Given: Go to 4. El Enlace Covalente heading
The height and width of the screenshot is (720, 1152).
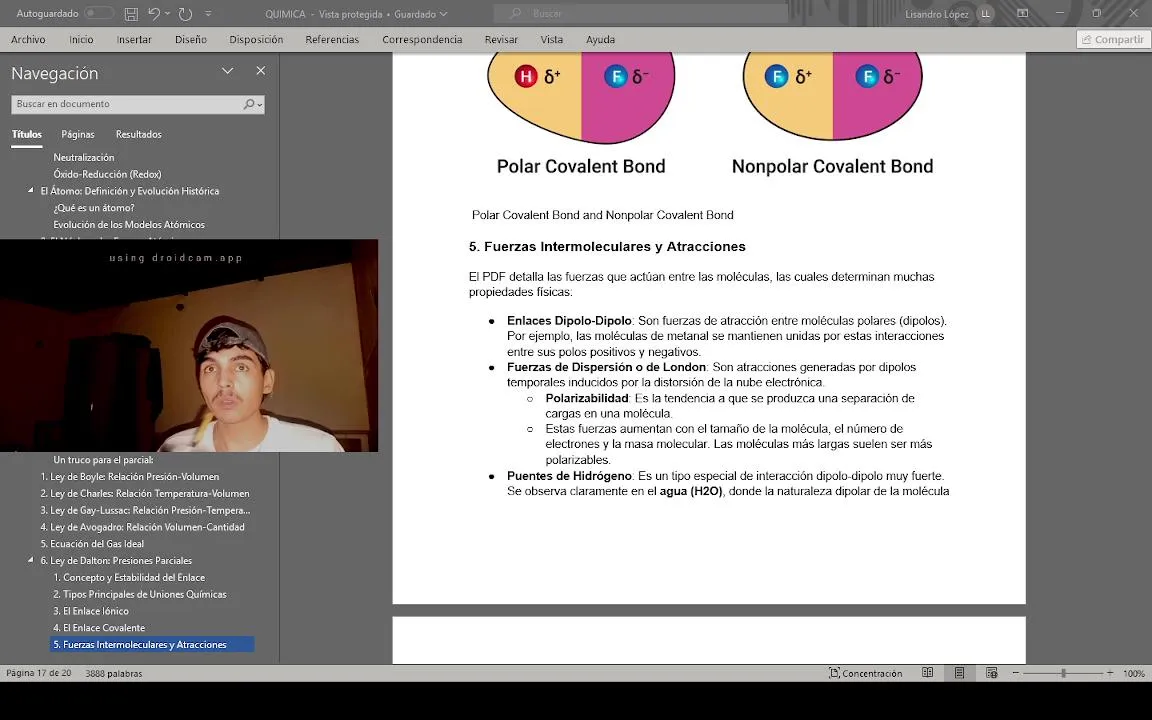Looking at the screenshot, I should (99, 628).
